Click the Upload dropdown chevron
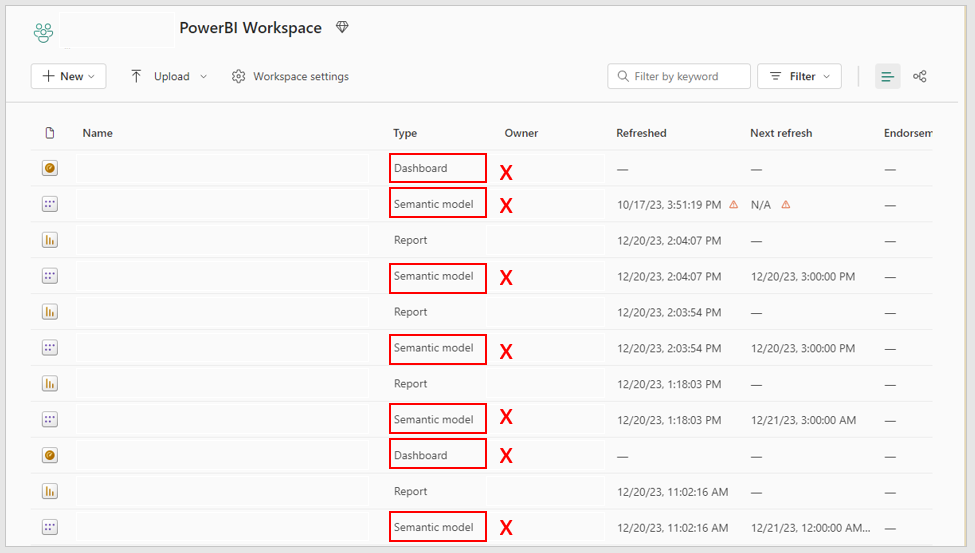Image resolution: width=975 pixels, height=553 pixels. coord(203,77)
